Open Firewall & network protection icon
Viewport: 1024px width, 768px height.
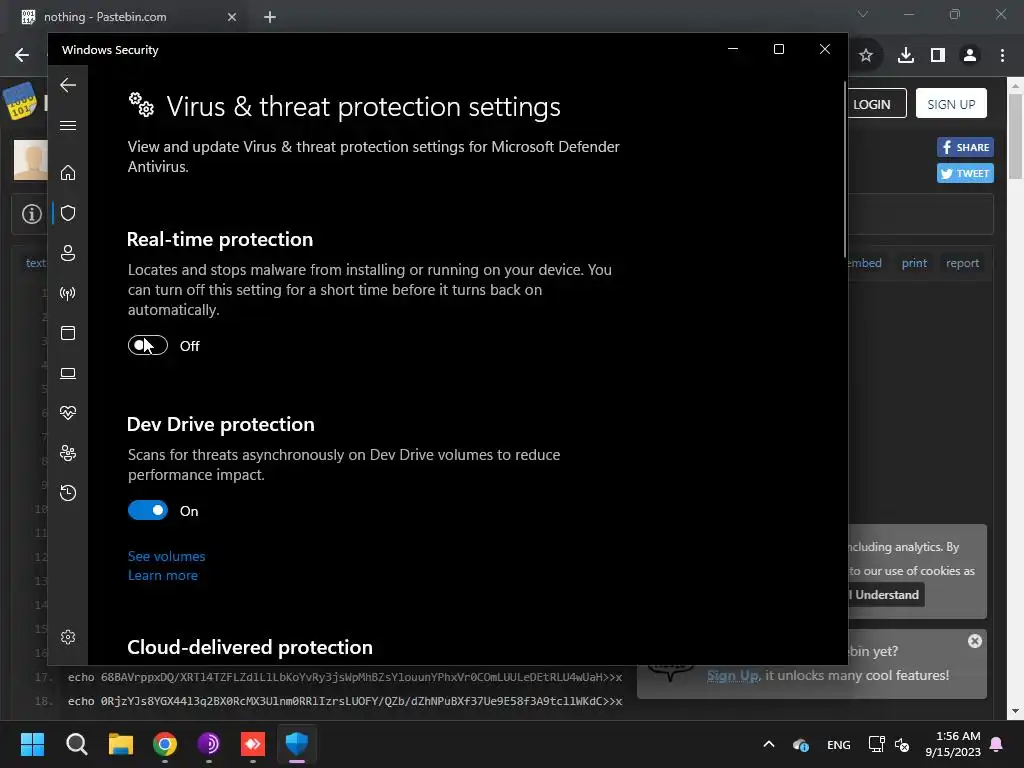coord(68,293)
